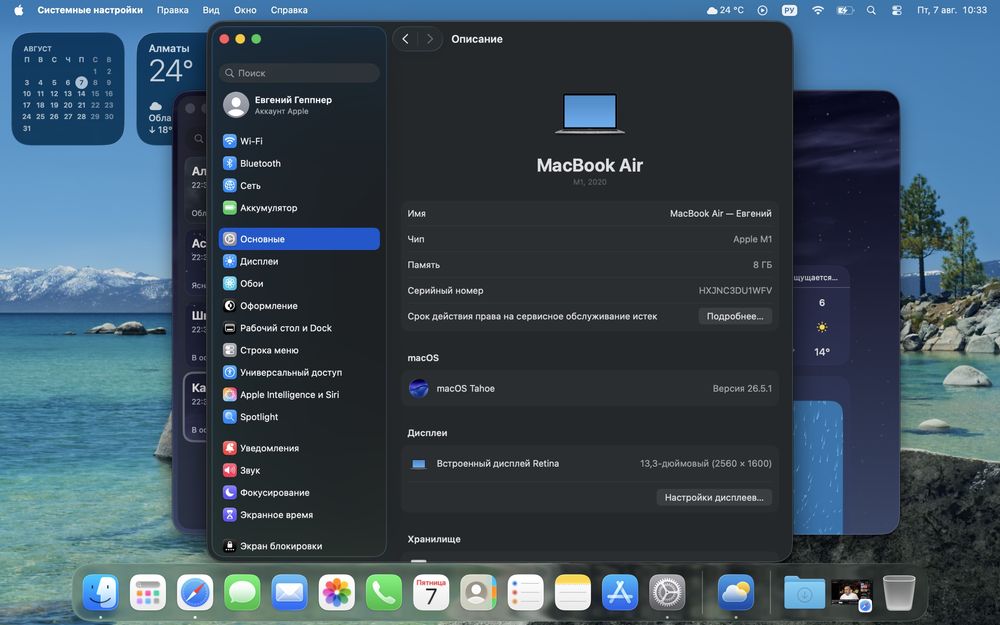Viewport: 1000px width, 625px height.
Task: Open Системные настройки menu
Action: 90,10
